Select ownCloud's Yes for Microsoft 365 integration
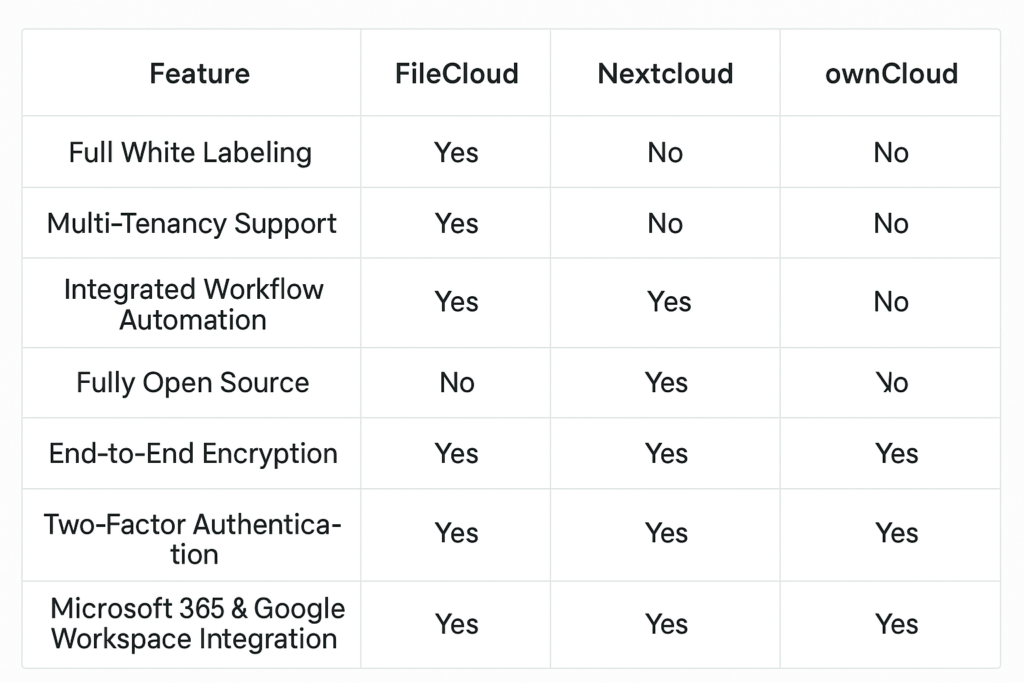 tap(896, 624)
